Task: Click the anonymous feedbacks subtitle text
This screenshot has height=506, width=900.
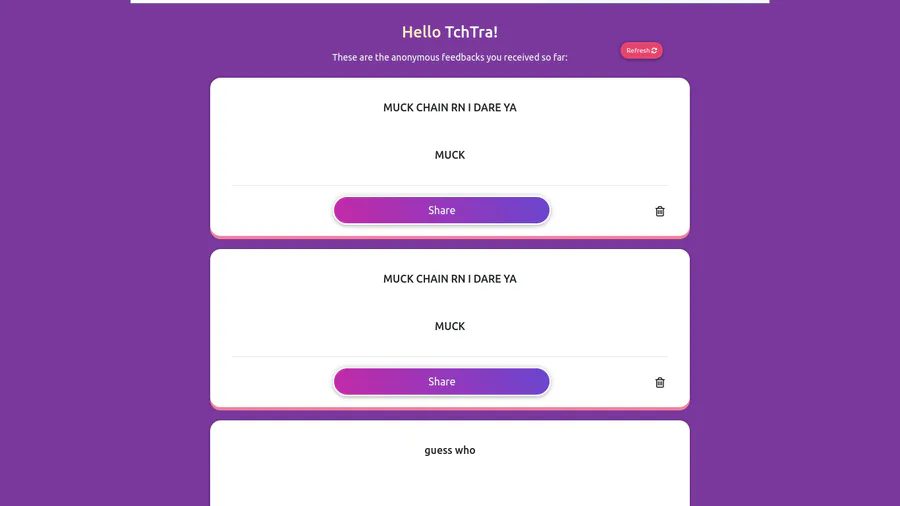Action: 449,57
